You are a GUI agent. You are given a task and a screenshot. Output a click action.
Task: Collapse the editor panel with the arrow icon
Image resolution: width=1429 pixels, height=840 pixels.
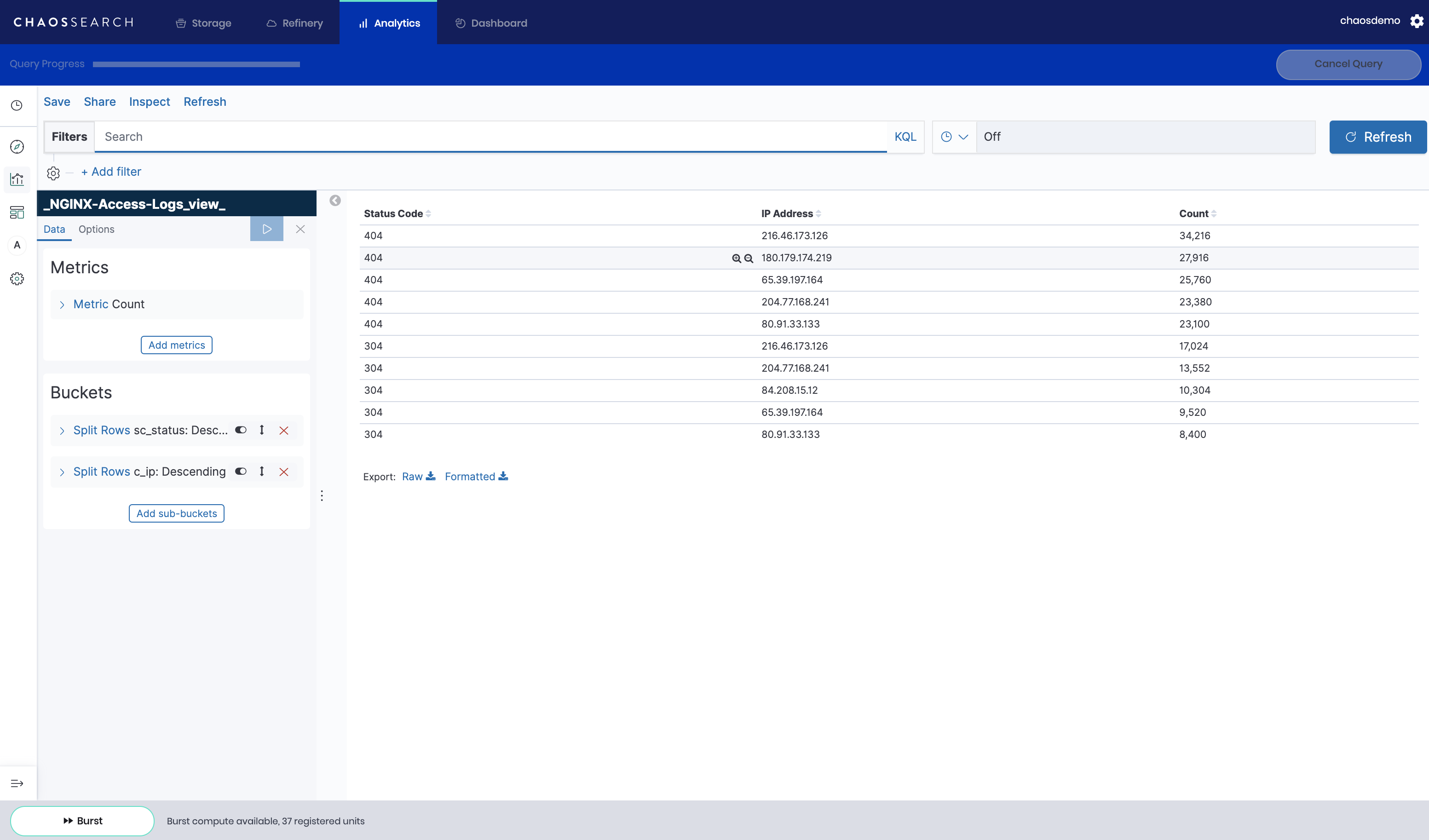click(x=335, y=200)
